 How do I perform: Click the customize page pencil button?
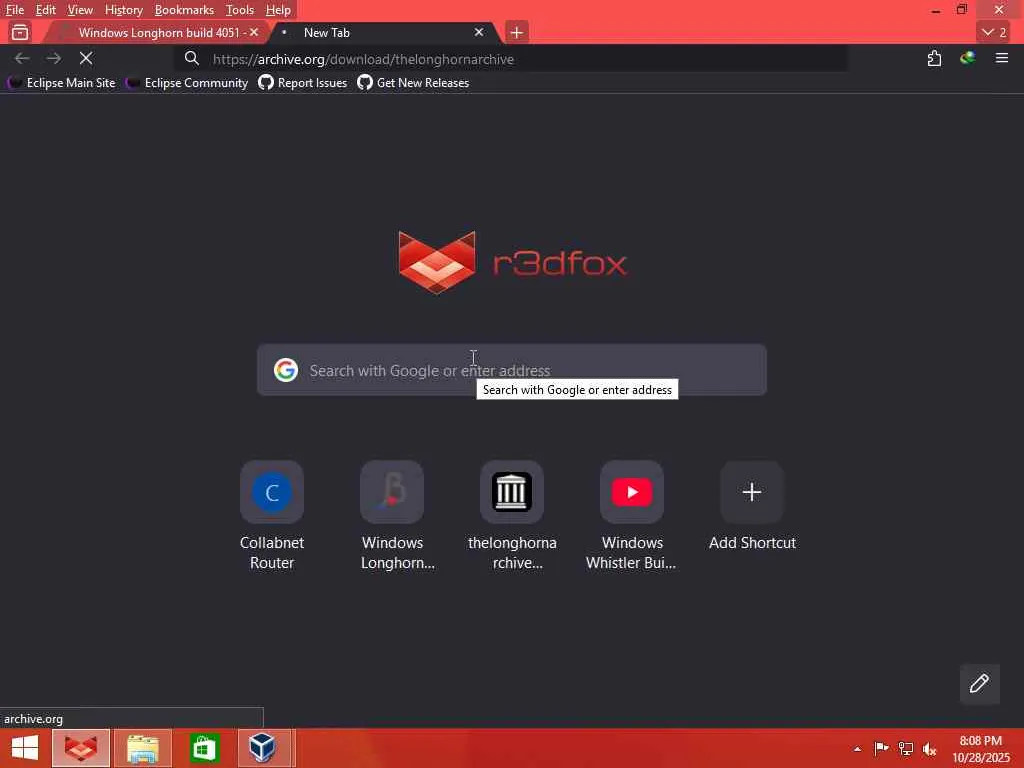pyautogui.click(x=979, y=683)
